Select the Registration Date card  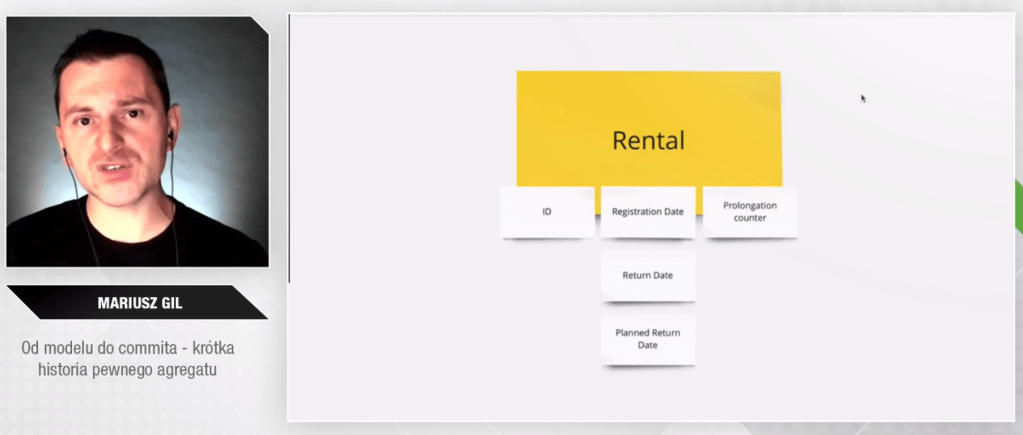pyautogui.click(x=648, y=212)
